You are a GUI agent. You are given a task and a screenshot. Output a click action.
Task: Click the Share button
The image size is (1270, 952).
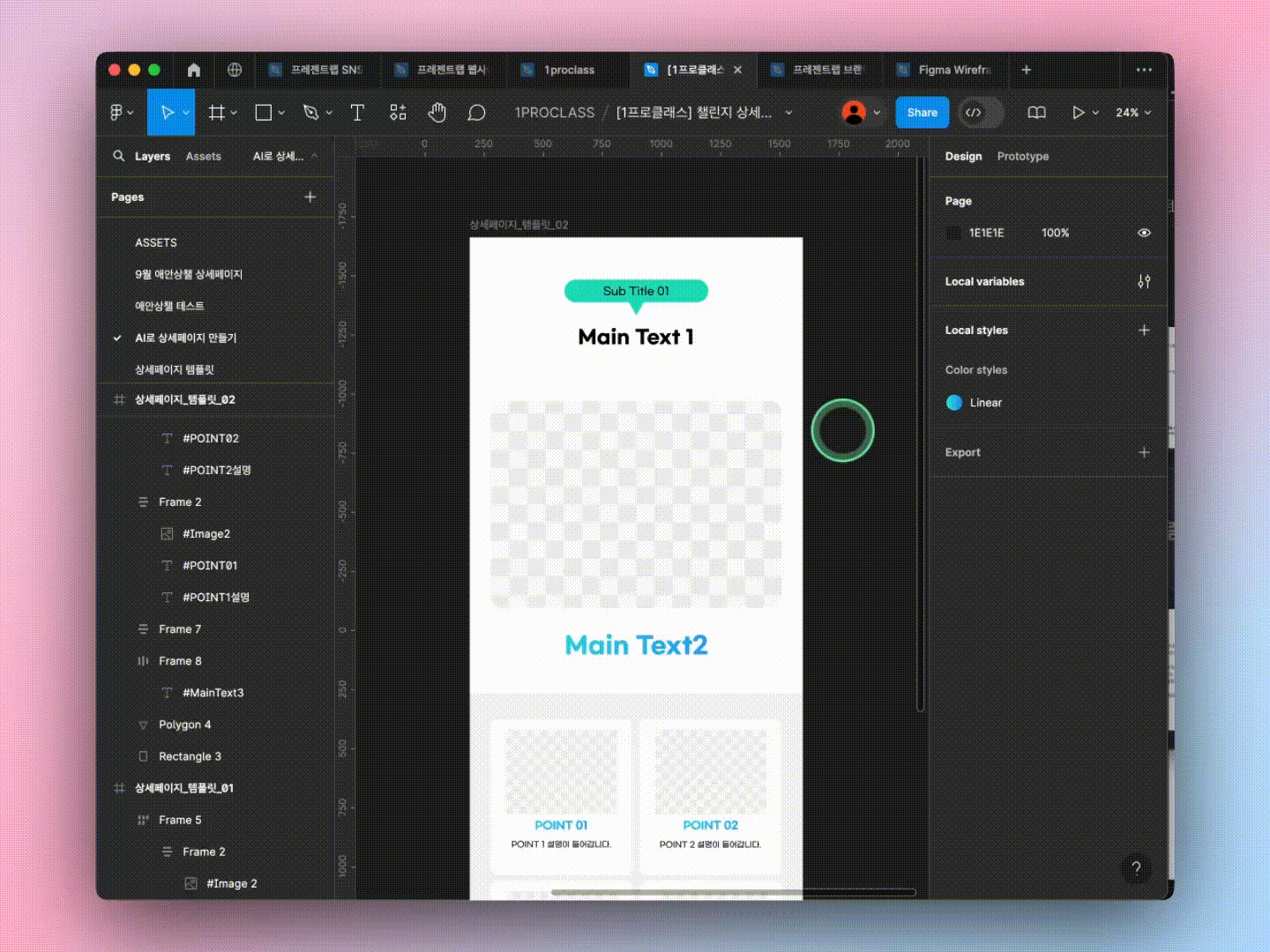tap(922, 112)
